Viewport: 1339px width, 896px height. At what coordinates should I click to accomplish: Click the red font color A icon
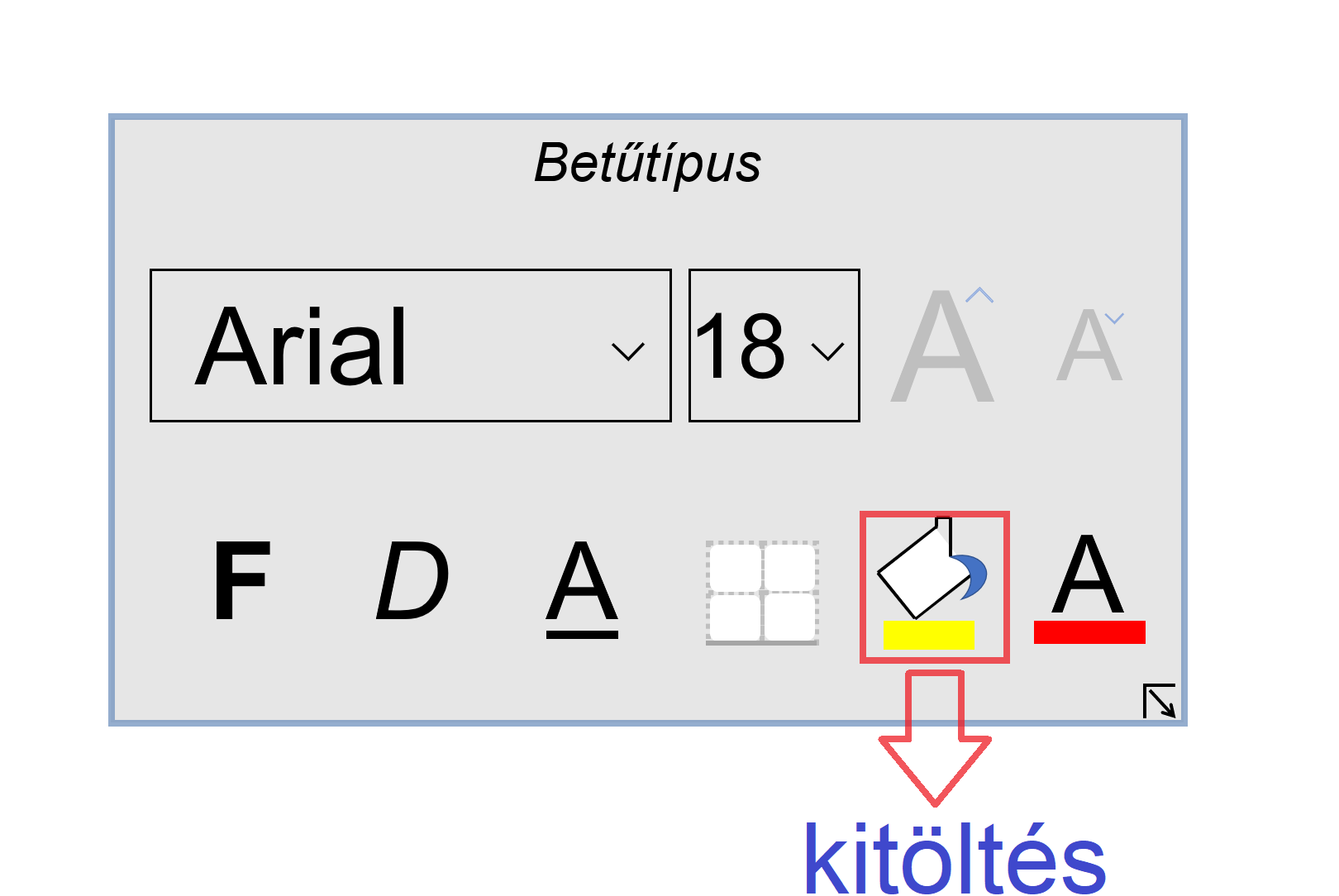tap(1089, 588)
